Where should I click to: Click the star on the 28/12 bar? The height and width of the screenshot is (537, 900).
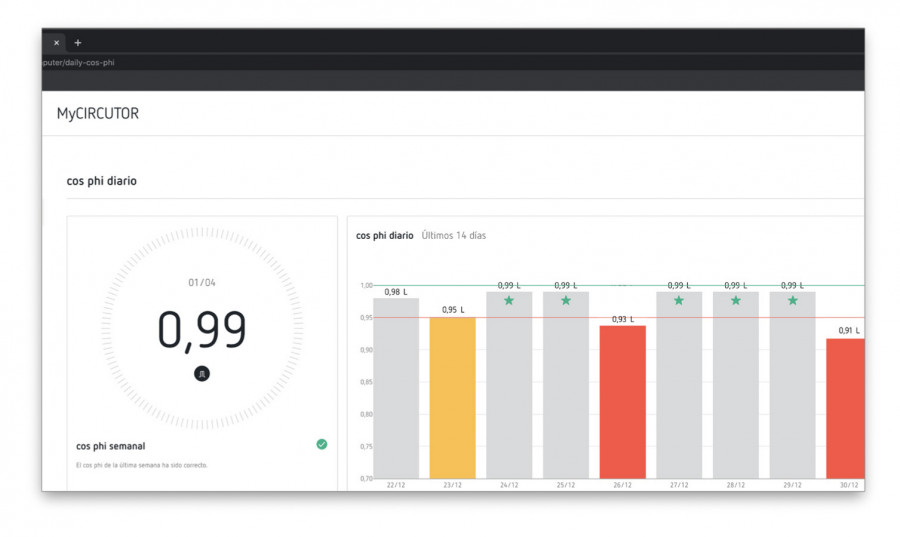click(736, 301)
